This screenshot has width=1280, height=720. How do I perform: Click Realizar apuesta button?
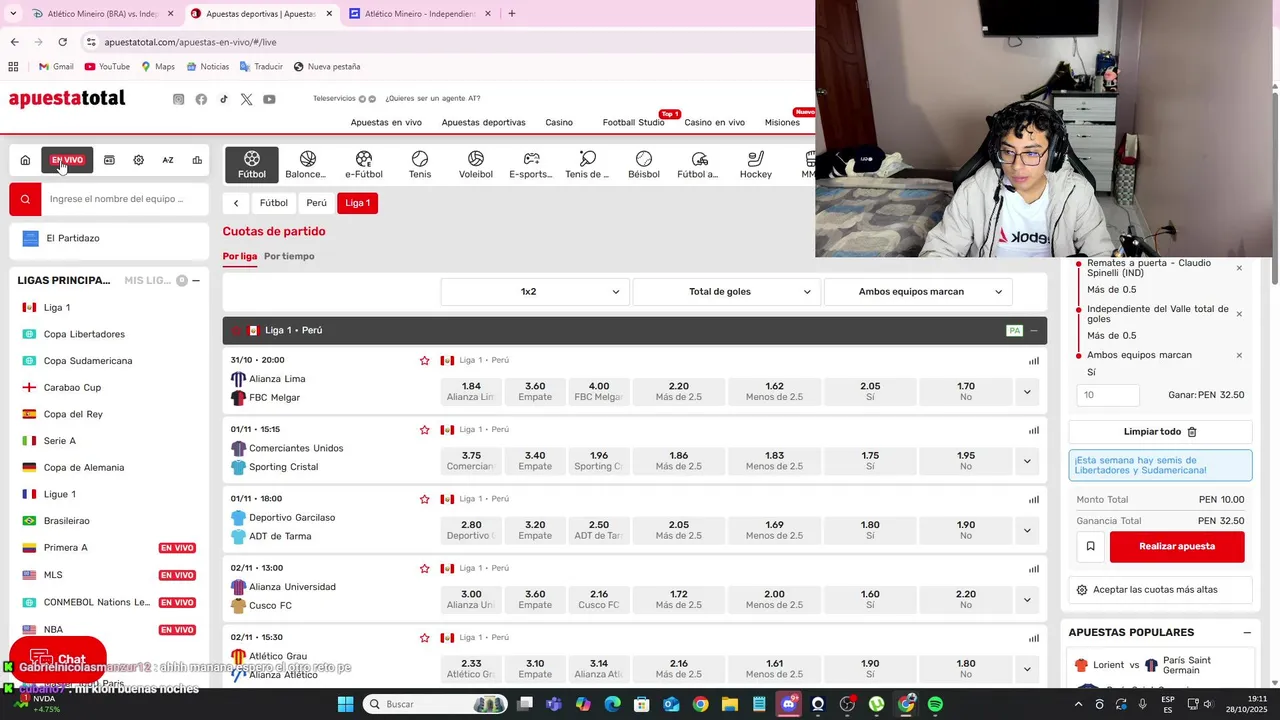point(1177,546)
